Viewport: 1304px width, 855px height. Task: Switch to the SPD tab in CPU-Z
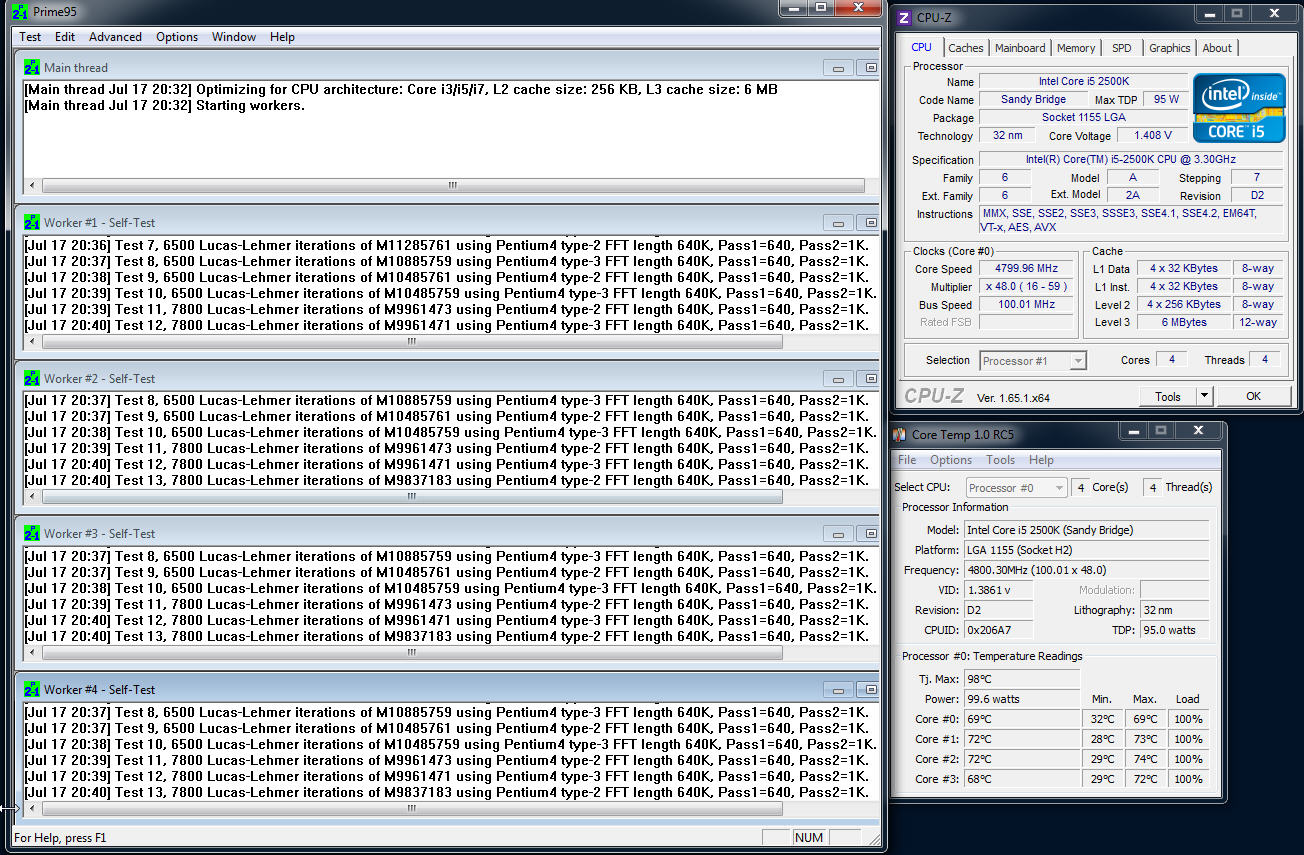pyautogui.click(x=1122, y=48)
